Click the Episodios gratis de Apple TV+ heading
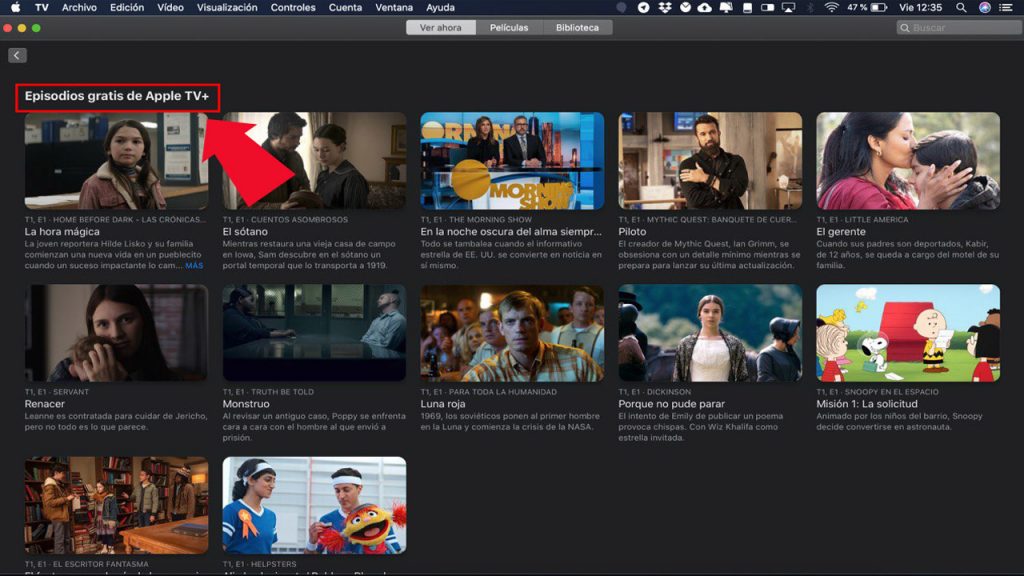This screenshot has width=1024, height=576. click(117, 96)
